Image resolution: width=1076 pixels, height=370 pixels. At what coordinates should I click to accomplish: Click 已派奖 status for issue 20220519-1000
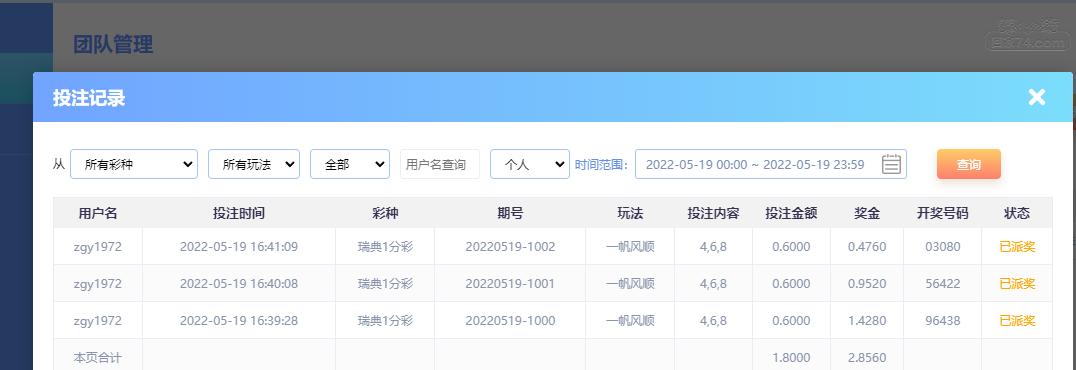point(1017,321)
